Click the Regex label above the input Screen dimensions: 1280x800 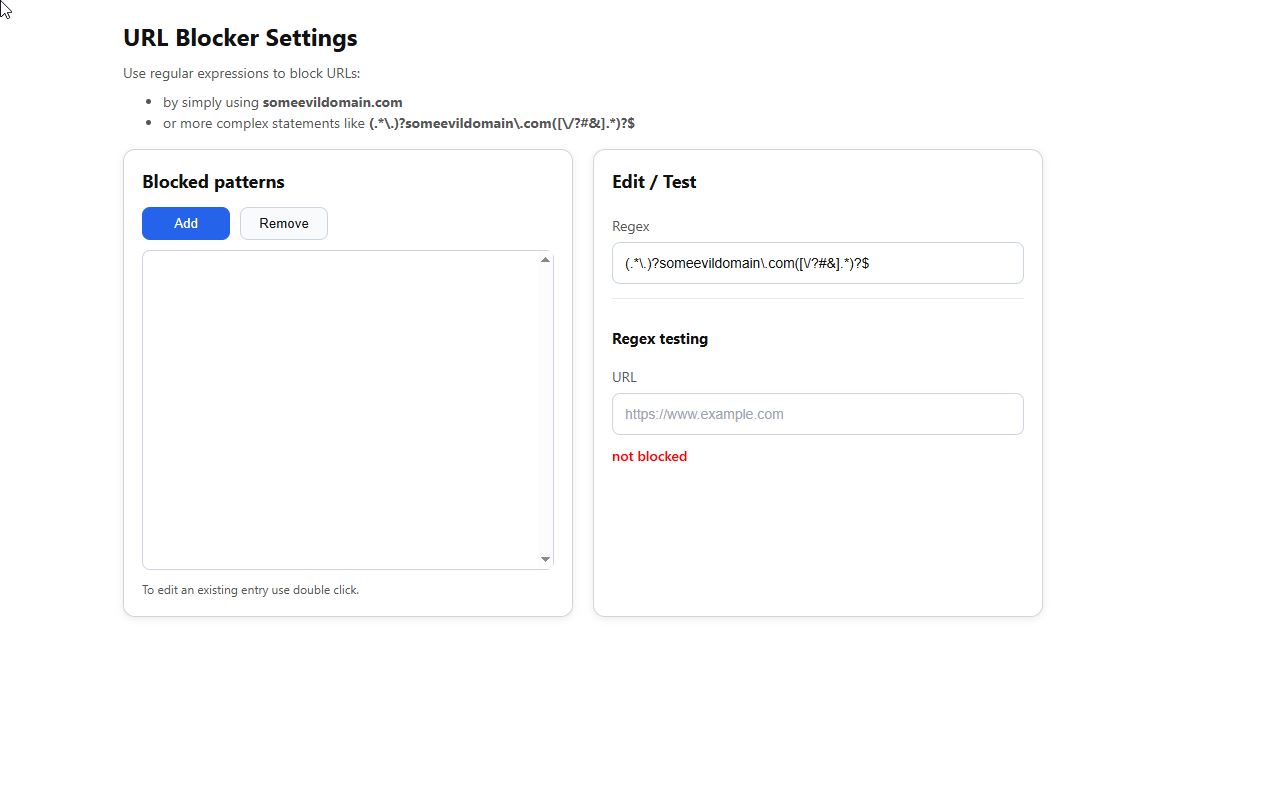pyautogui.click(x=630, y=226)
